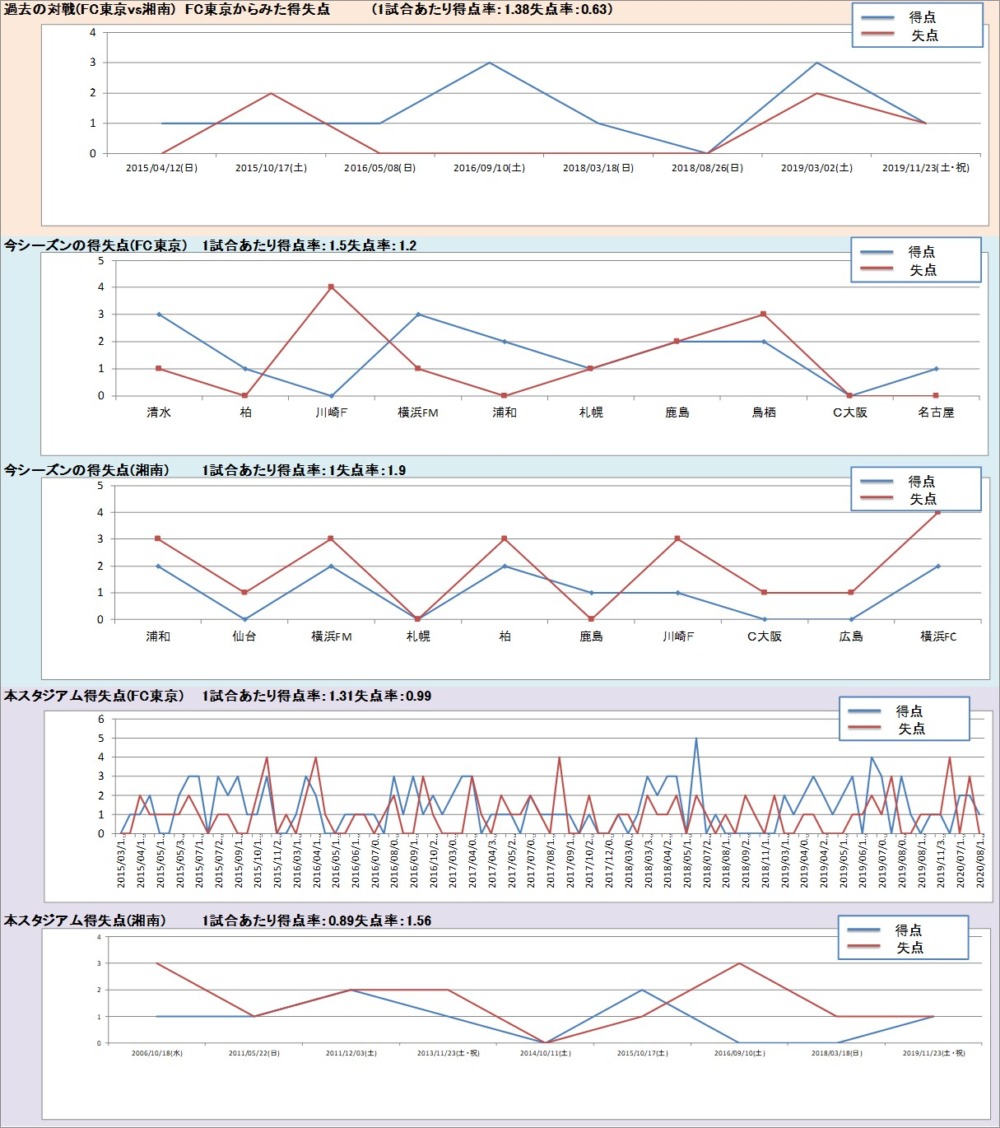Click the 横浜FM label in the 湘南 season chart
This screenshot has height=1128, width=1000.
[332, 636]
